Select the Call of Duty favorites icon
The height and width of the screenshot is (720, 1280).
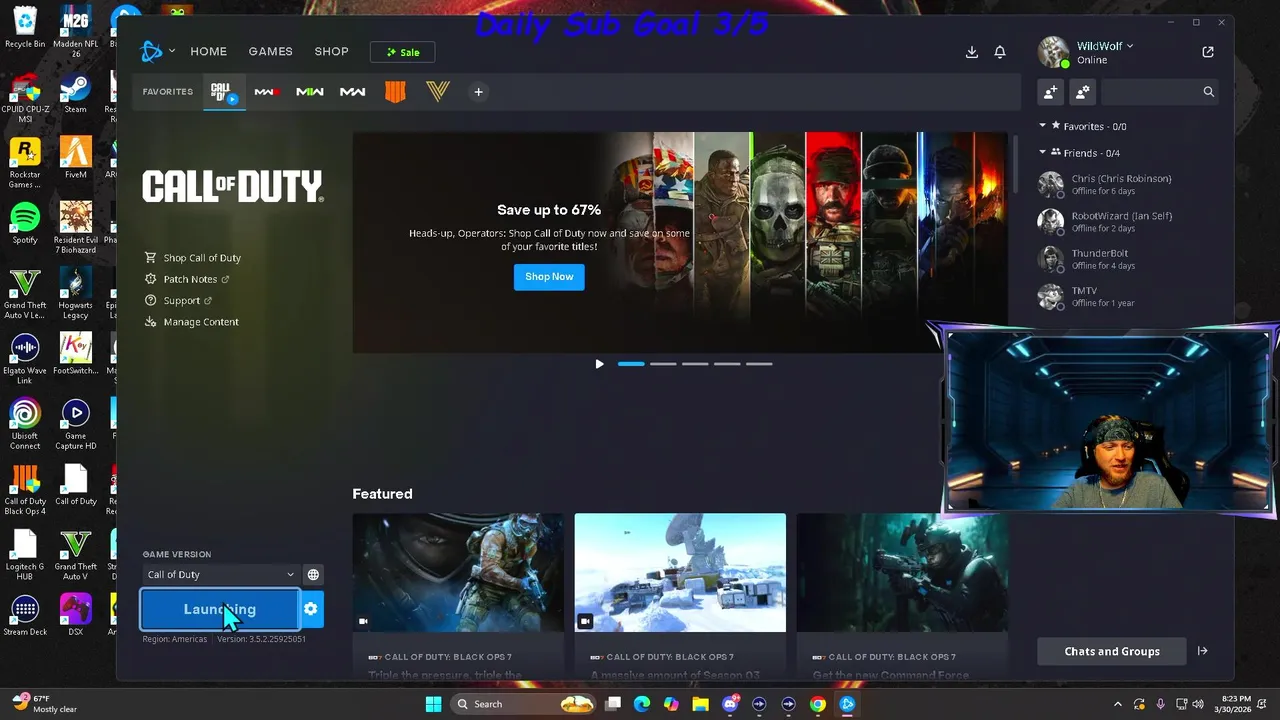[223, 92]
